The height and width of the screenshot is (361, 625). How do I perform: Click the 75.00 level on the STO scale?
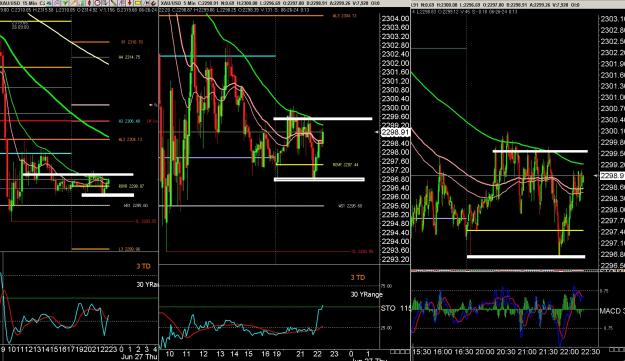pos(386,286)
